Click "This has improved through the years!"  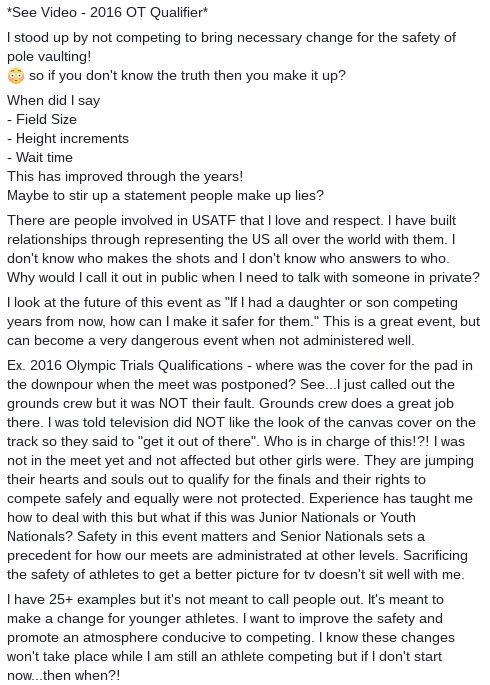[125, 176]
